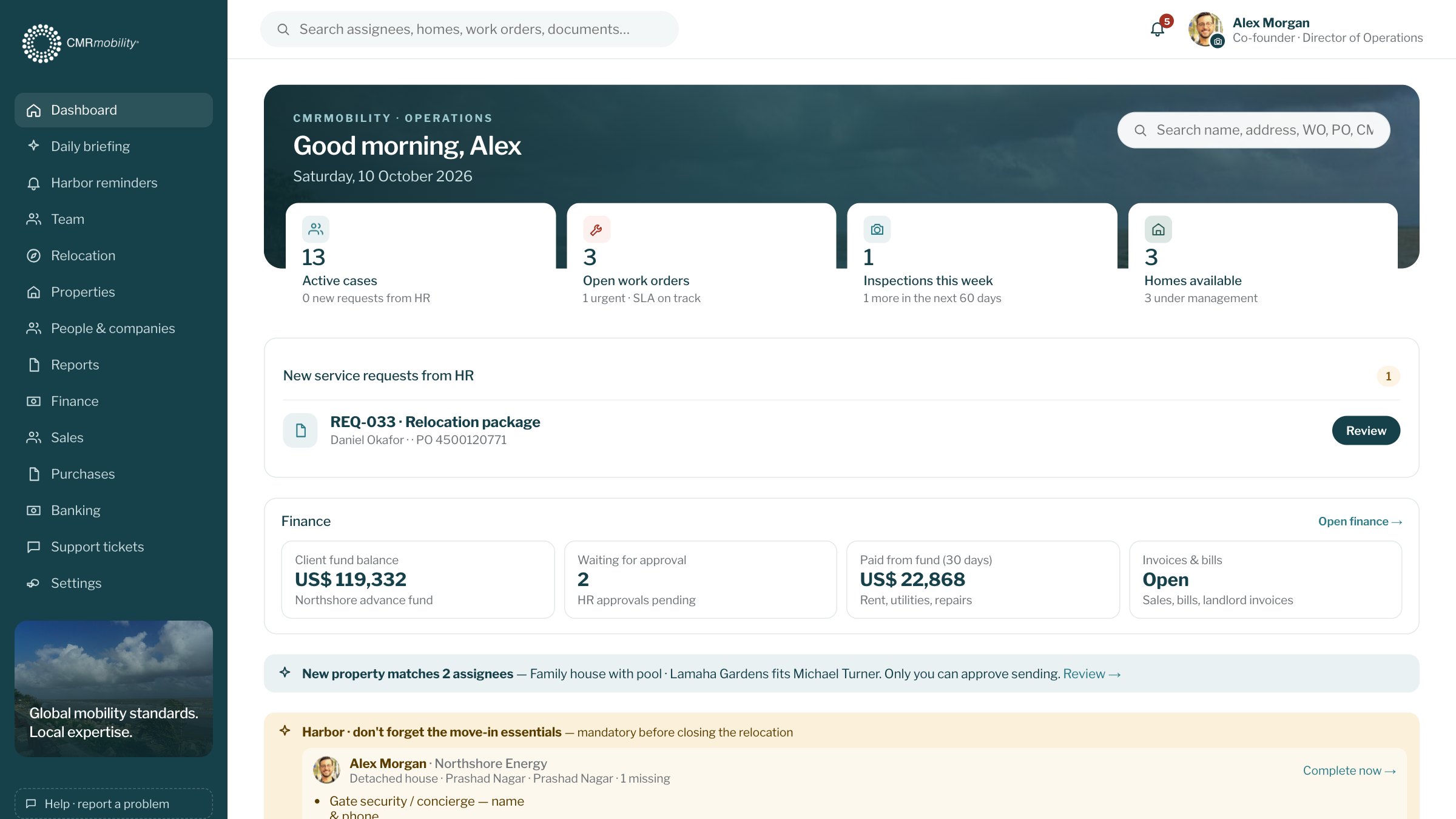
Task: Click Alex Morgan avatar in Harbor card
Action: [x=326, y=770]
